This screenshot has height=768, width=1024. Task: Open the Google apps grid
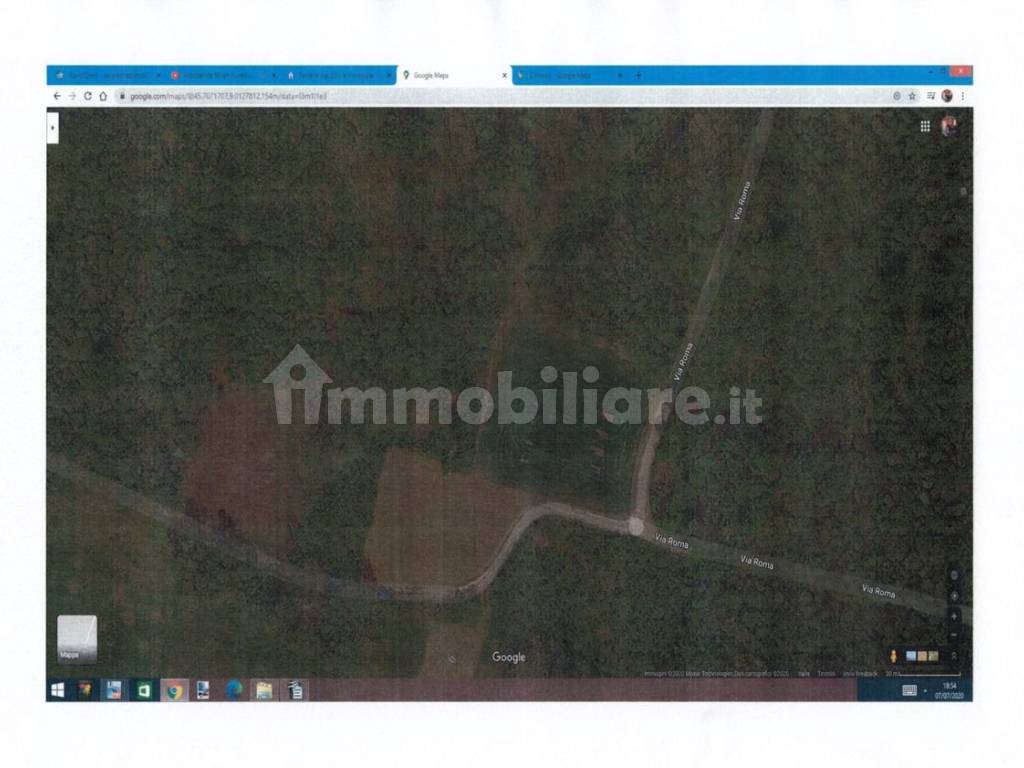point(925,126)
